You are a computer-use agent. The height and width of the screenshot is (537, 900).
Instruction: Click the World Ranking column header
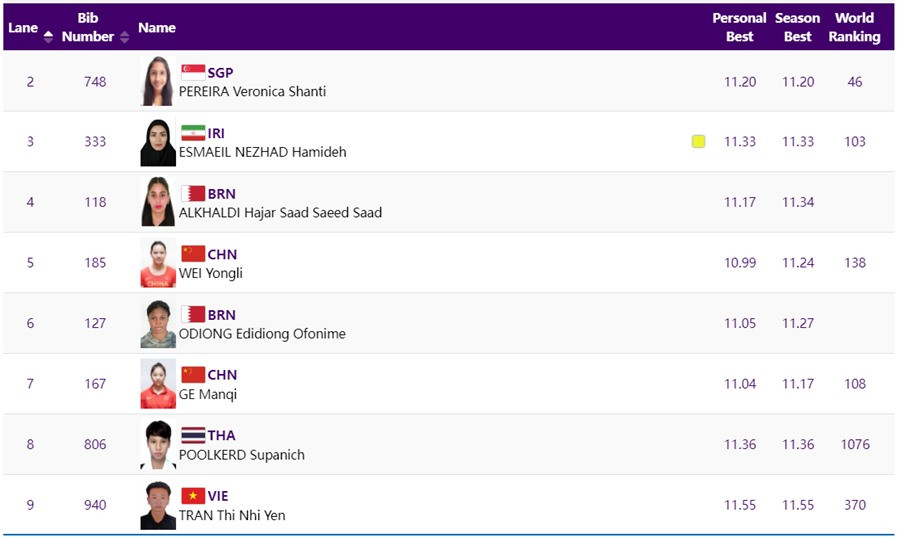tap(854, 27)
